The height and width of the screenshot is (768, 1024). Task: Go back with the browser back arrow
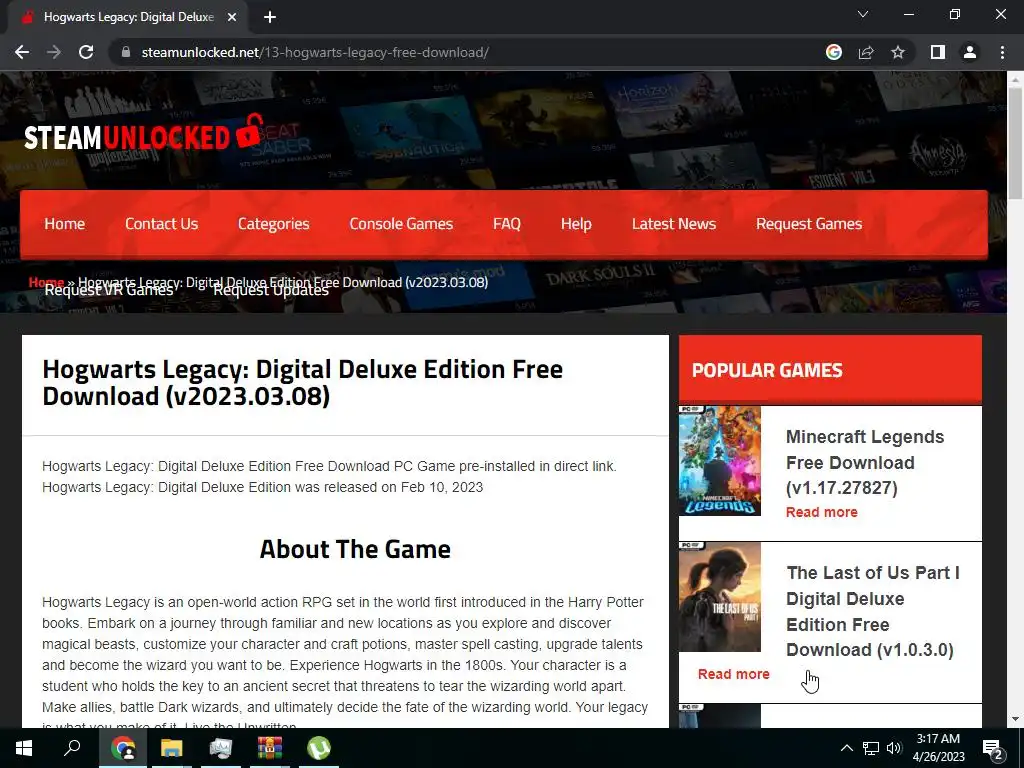click(x=22, y=52)
